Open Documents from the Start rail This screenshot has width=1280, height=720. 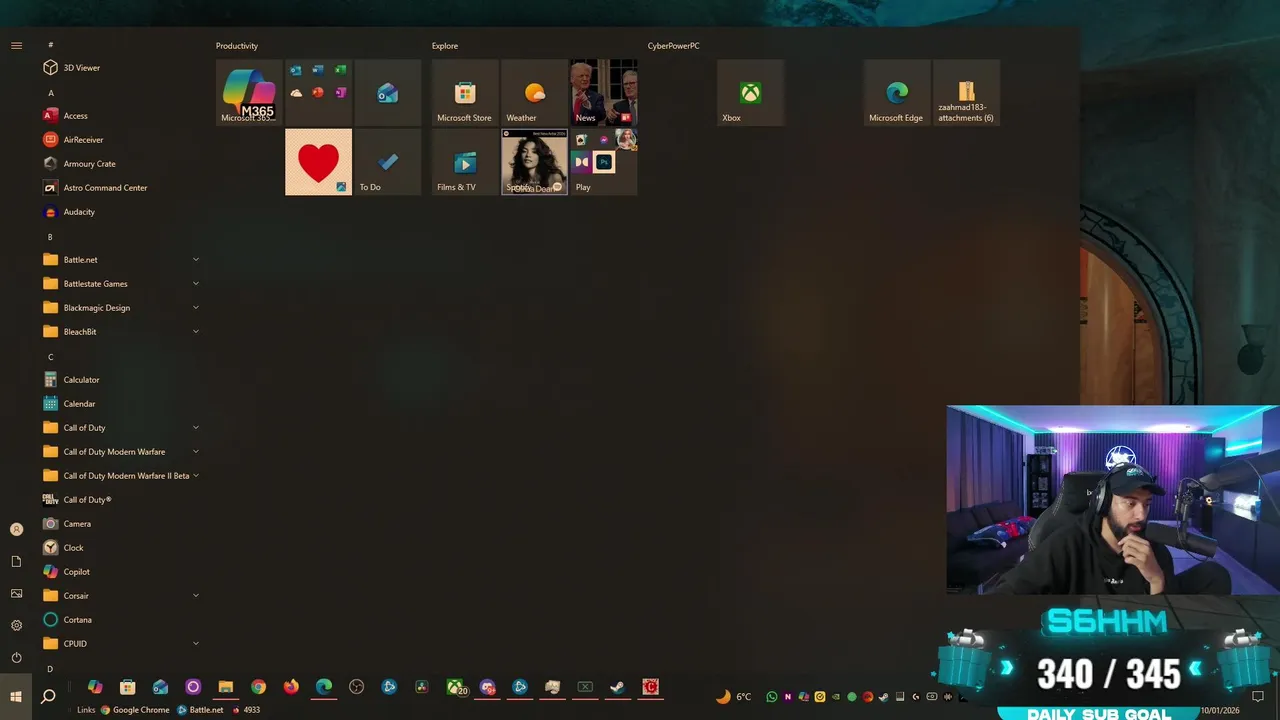(x=16, y=562)
